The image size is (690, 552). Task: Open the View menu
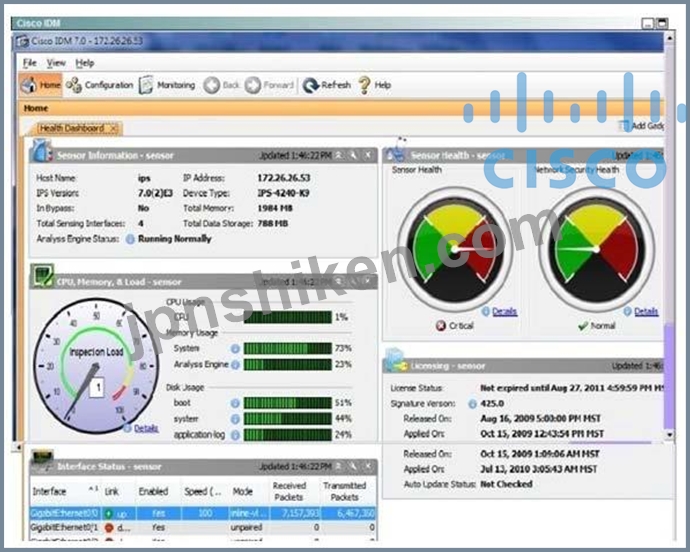point(56,63)
